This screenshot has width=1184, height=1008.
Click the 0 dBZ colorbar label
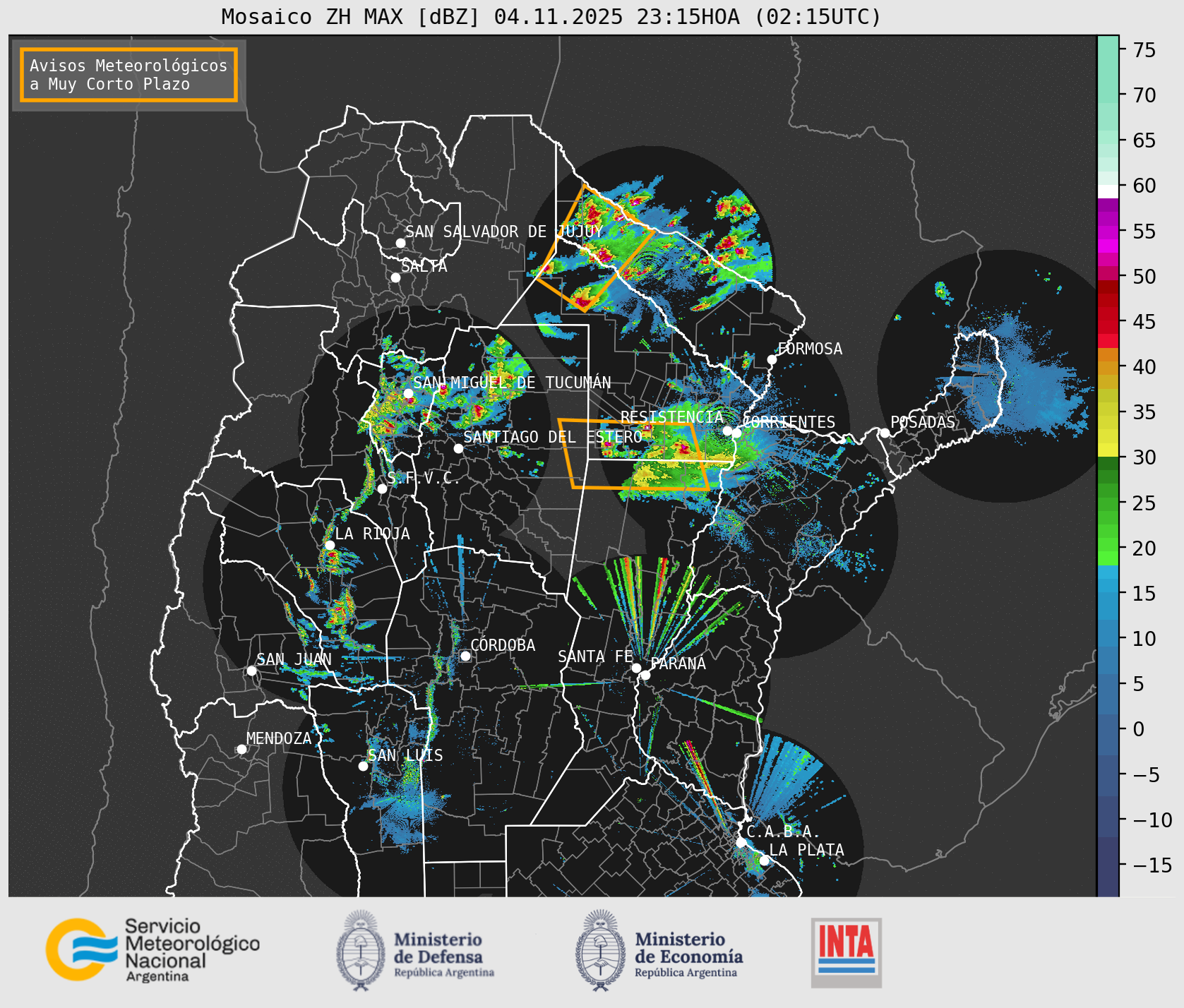1138,729
